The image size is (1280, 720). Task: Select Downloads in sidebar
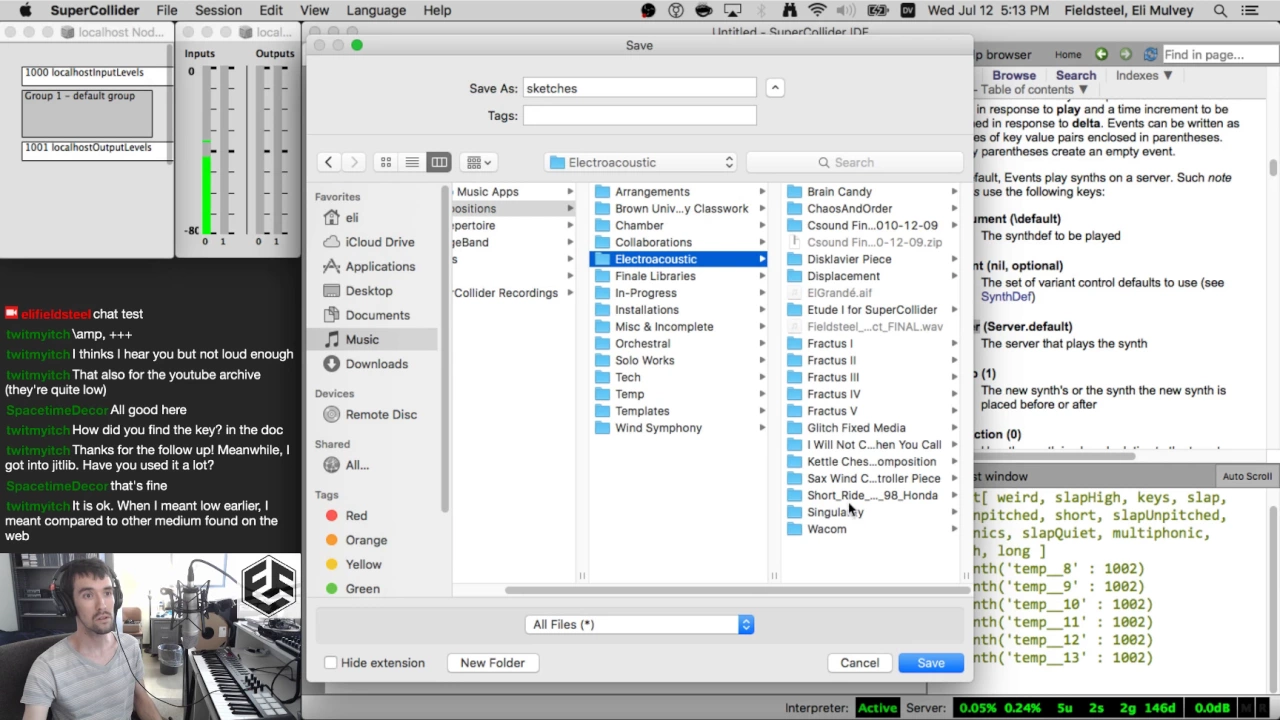point(376,364)
